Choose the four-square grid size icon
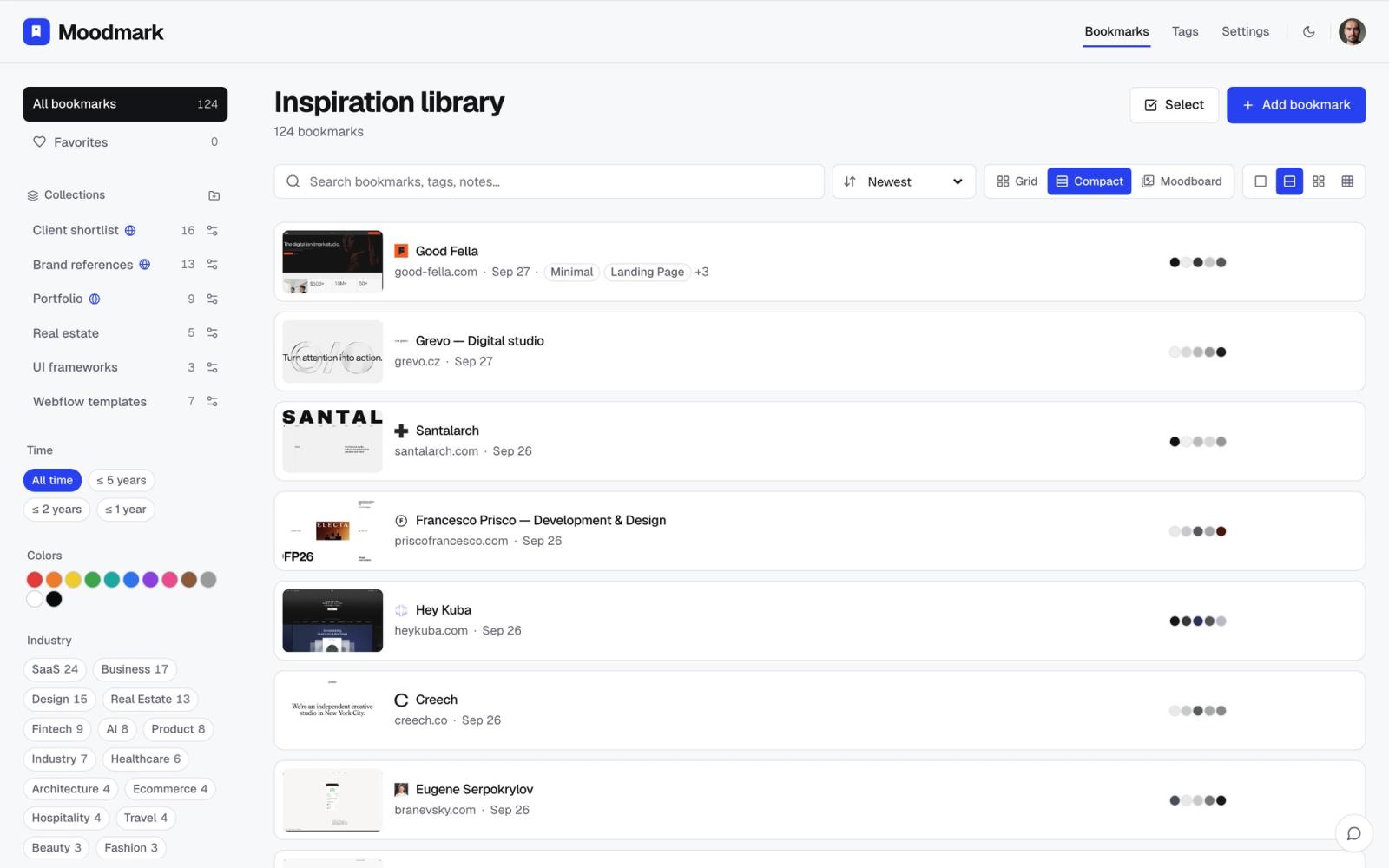Screen dimensions: 1389x868 (x=1319, y=181)
